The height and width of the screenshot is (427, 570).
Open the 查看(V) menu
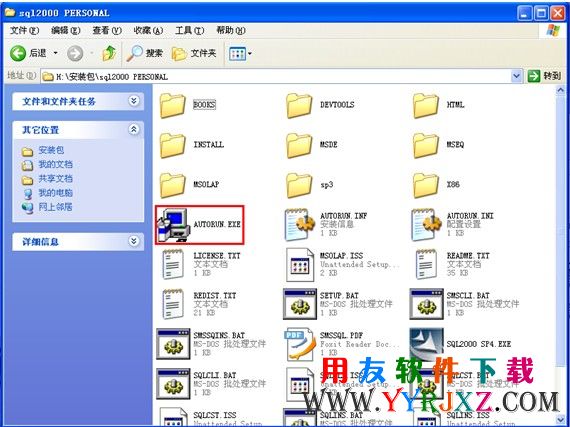click(x=107, y=31)
